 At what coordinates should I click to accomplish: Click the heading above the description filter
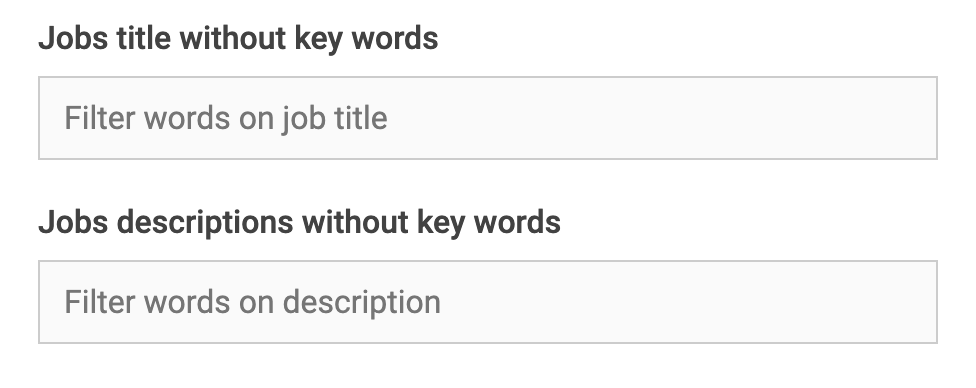click(299, 222)
